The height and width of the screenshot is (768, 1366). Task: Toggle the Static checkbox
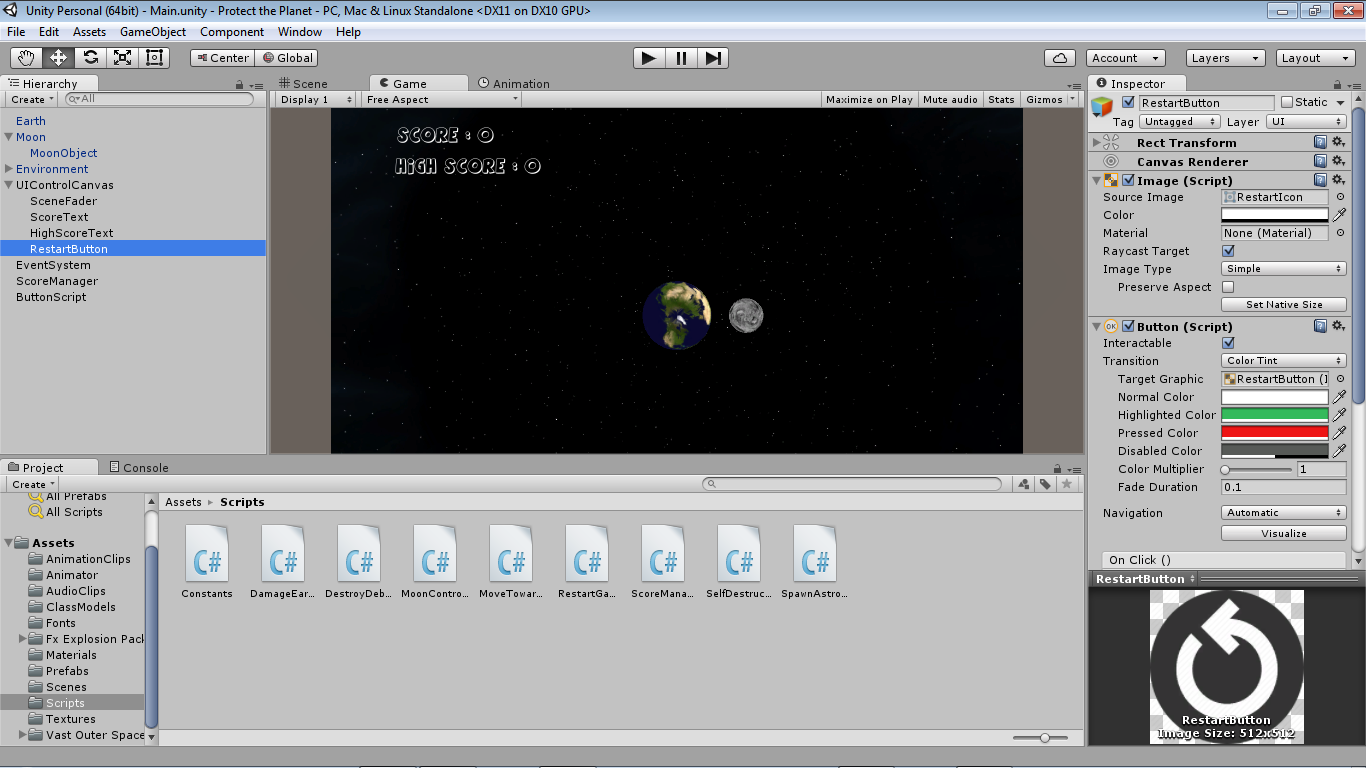pyautogui.click(x=1287, y=102)
